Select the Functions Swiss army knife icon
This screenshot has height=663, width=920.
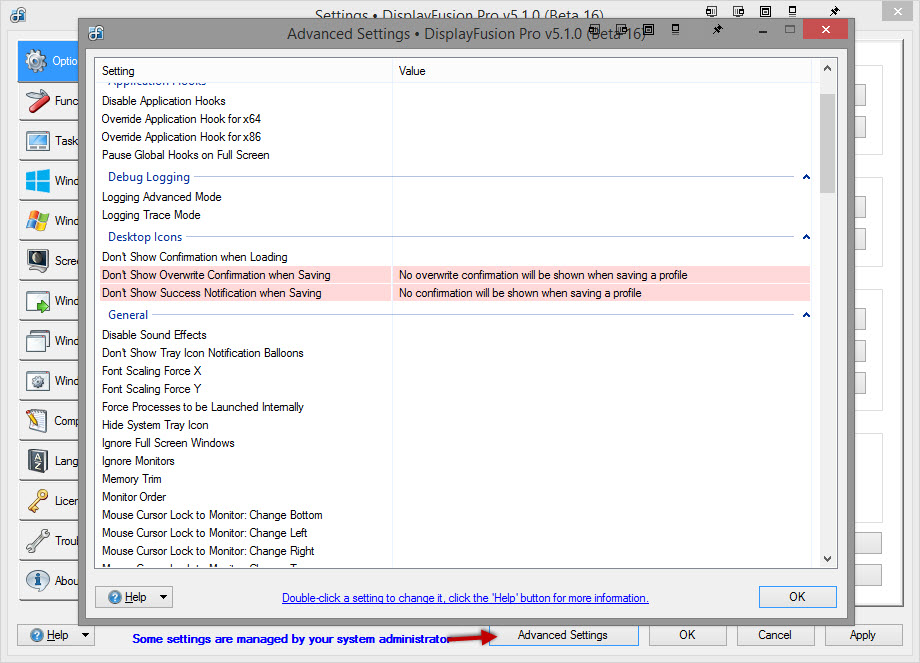click(x=37, y=101)
